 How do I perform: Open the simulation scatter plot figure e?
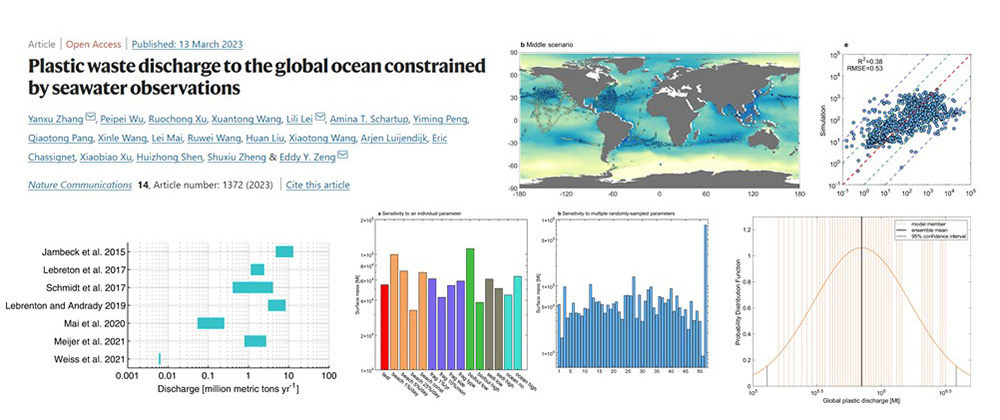tap(906, 119)
